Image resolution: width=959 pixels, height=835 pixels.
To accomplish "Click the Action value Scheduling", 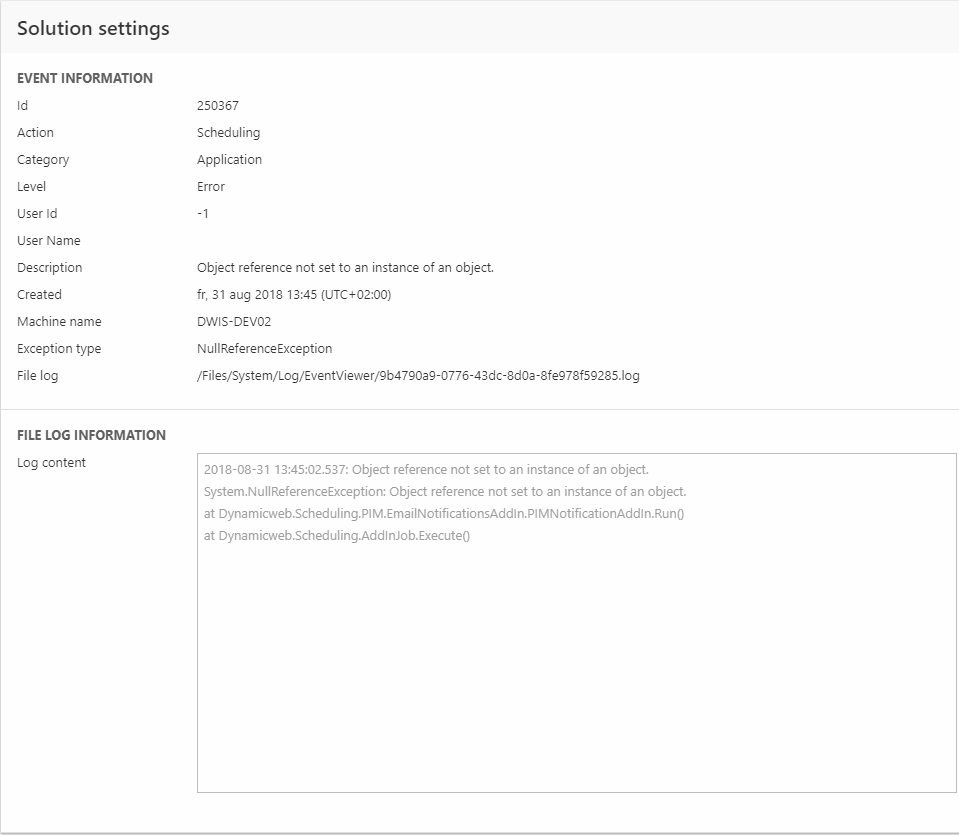I will click(228, 133).
